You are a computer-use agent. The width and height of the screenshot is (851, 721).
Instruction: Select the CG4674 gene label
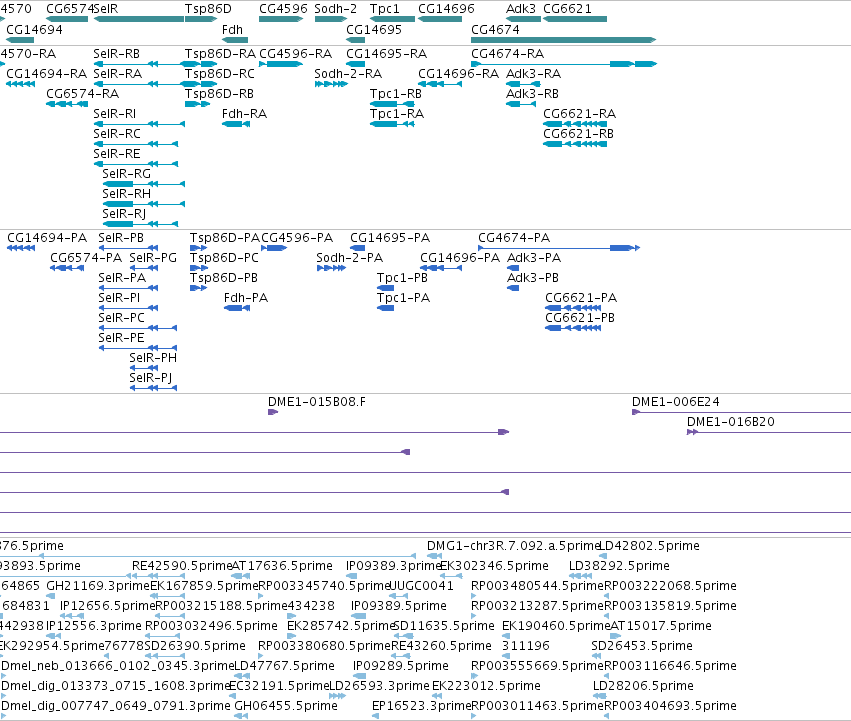495,29
